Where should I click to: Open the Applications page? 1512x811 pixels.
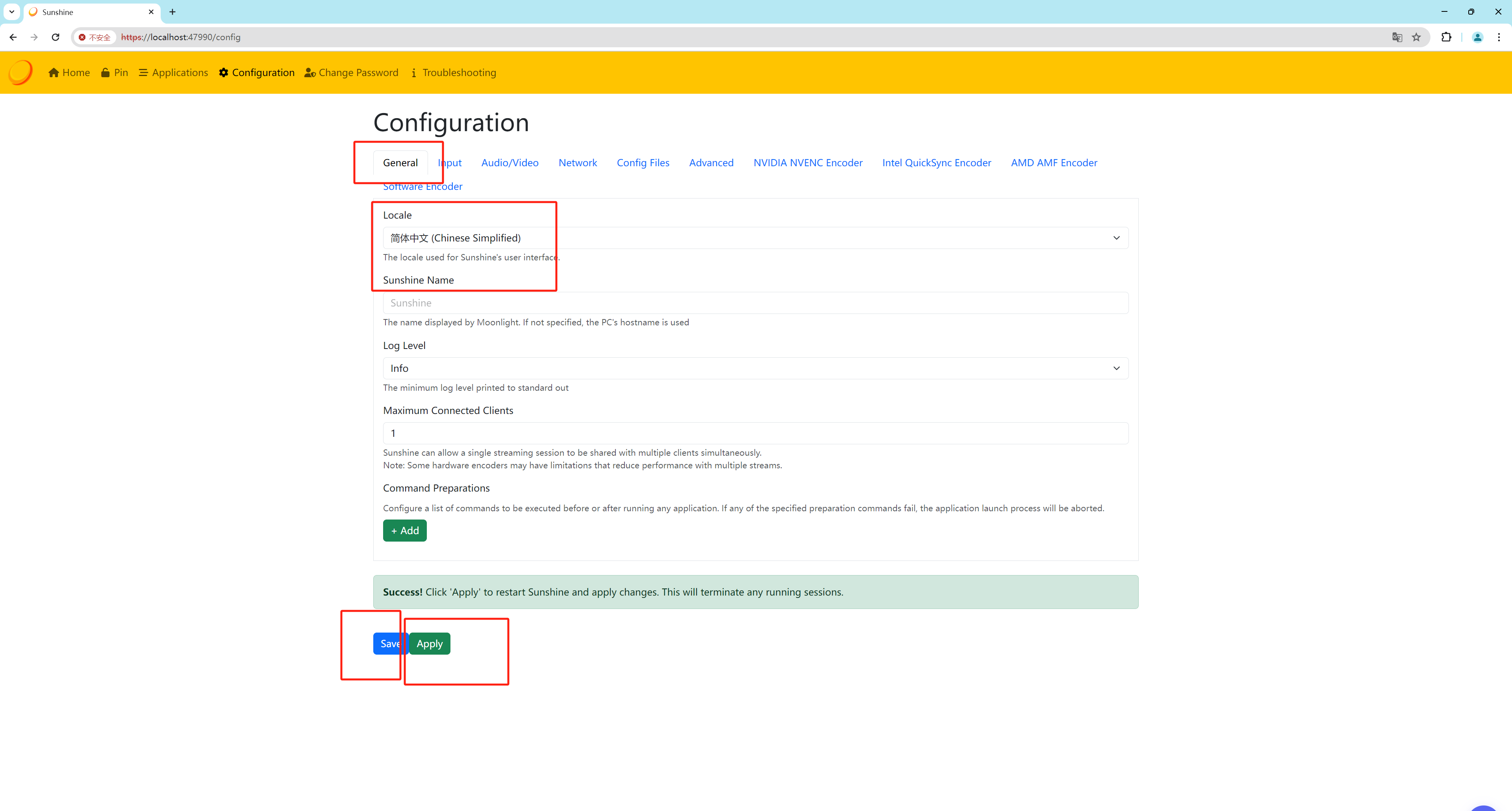pyautogui.click(x=173, y=72)
